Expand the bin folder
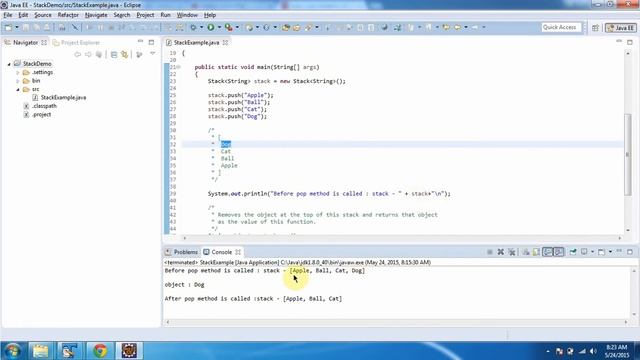The image size is (640, 360). (18, 81)
